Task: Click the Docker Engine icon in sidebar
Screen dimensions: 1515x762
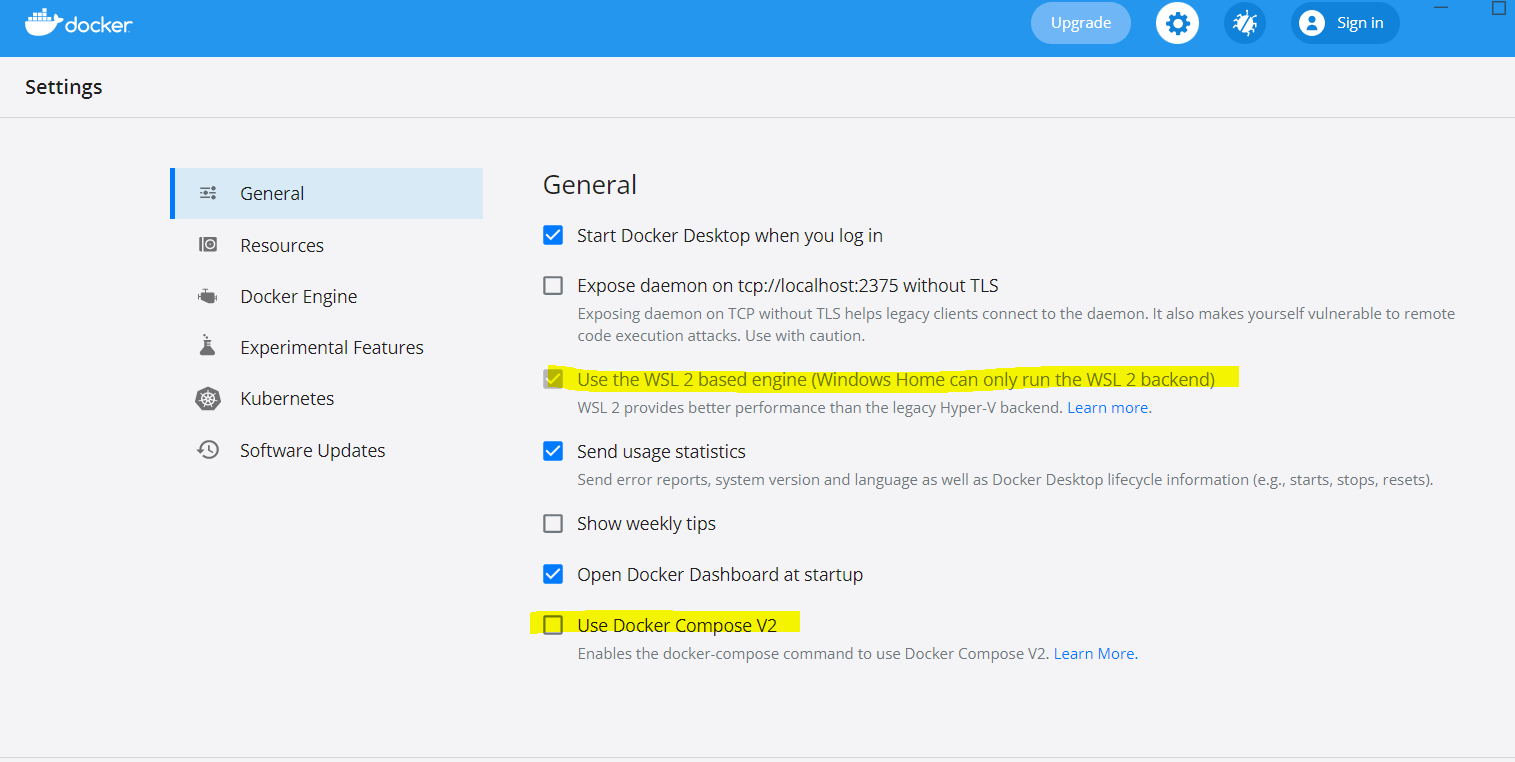Action: [x=208, y=296]
